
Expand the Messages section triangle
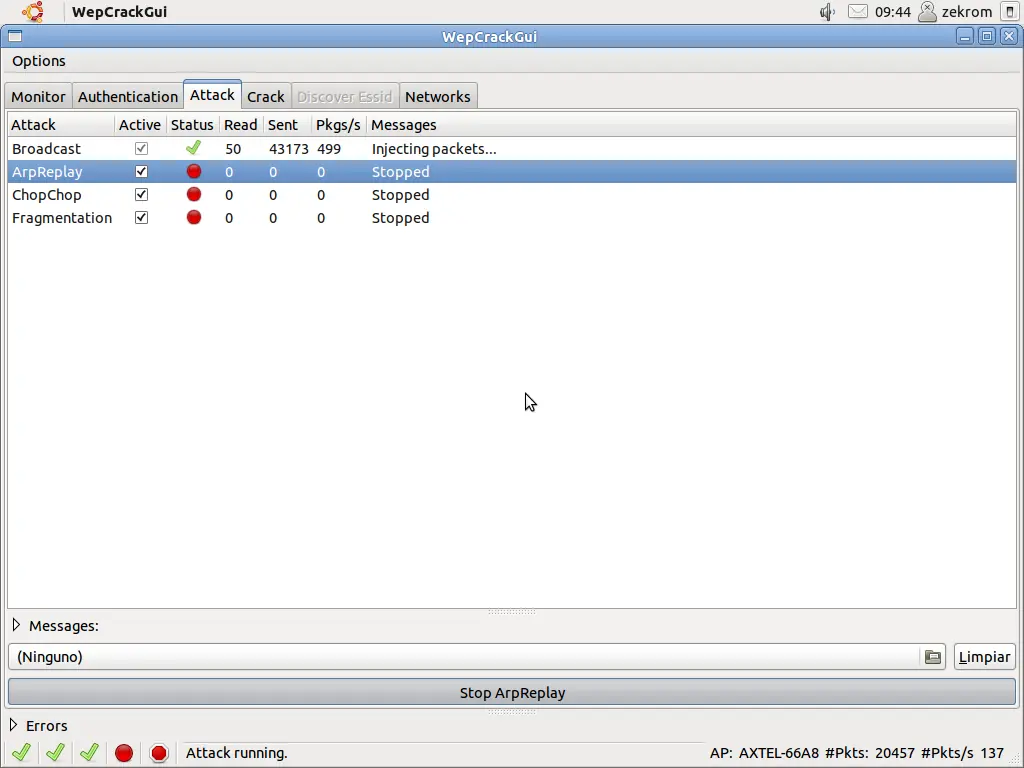[x=16, y=625]
